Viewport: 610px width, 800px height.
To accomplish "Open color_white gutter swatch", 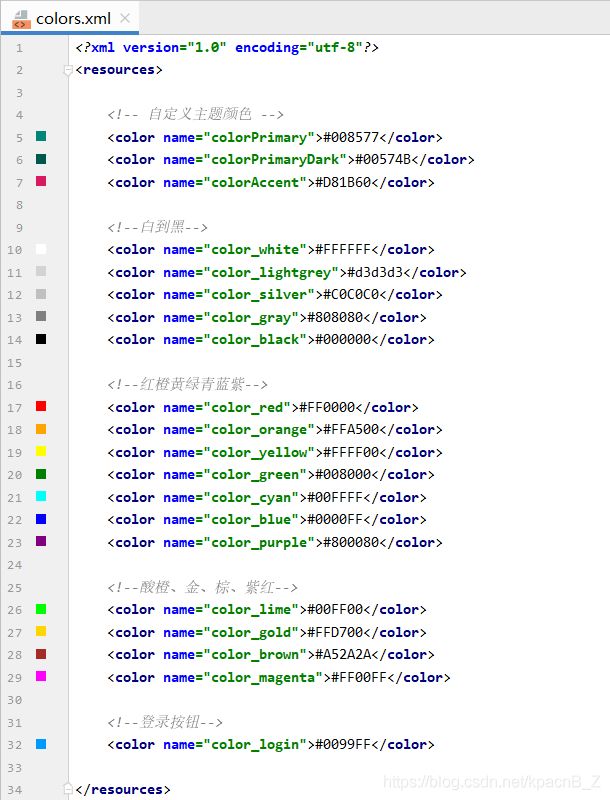I will coord(41,249).
